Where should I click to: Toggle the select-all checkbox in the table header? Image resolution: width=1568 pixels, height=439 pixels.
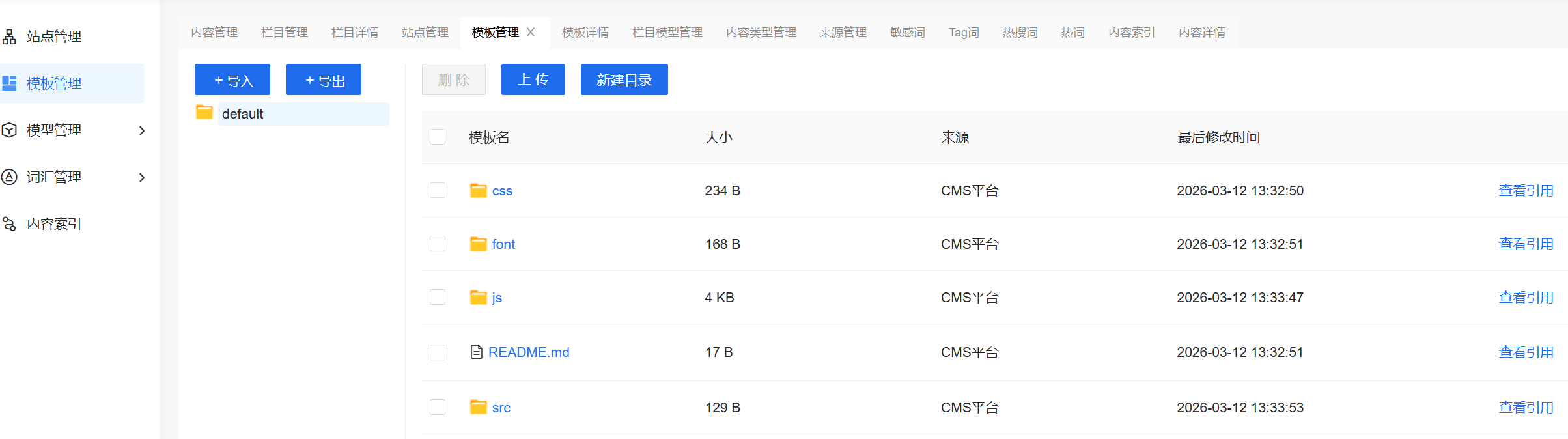pyautogui.click(x=438, y=137)
